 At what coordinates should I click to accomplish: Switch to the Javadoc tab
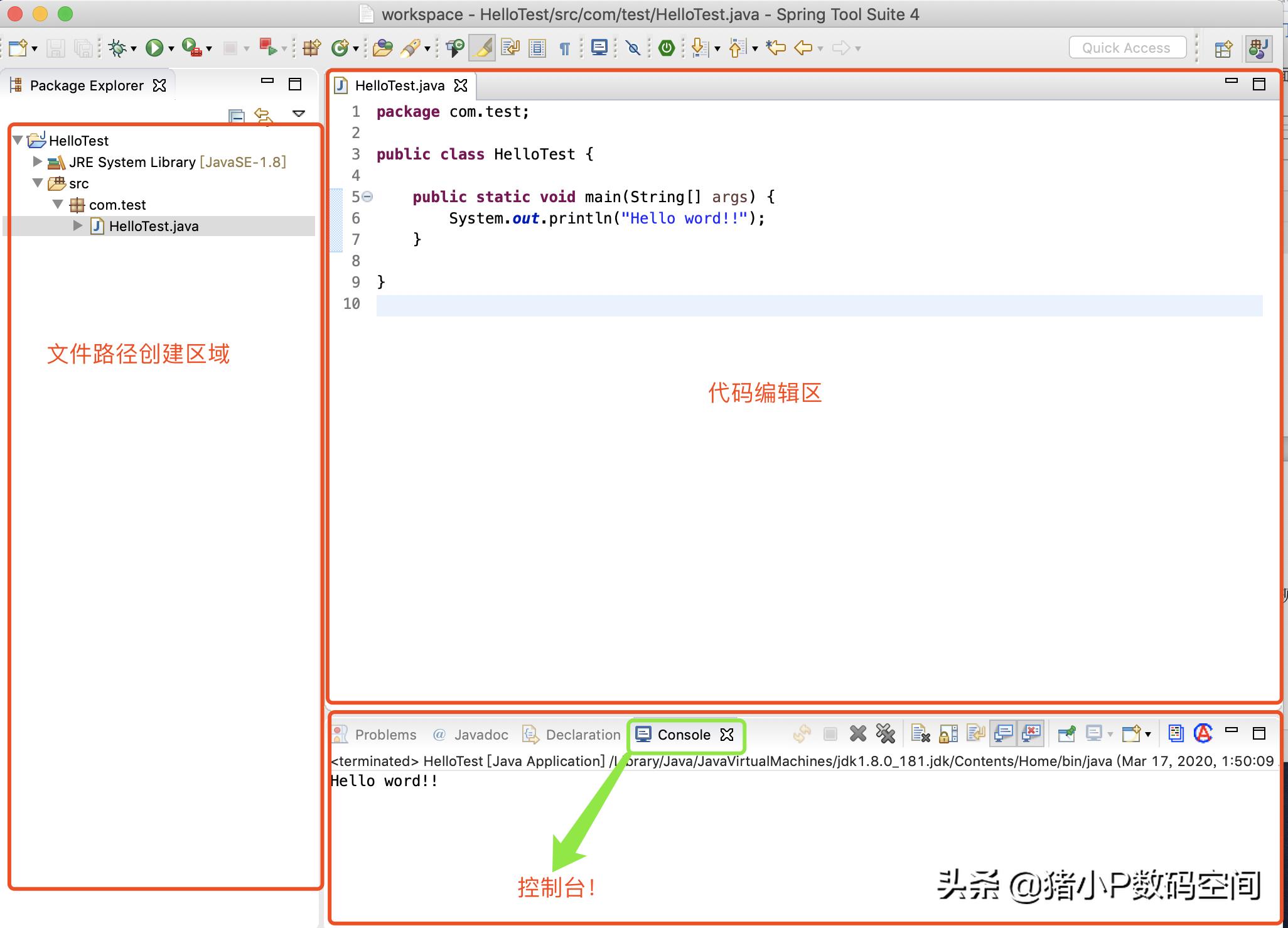click(480, 735)
